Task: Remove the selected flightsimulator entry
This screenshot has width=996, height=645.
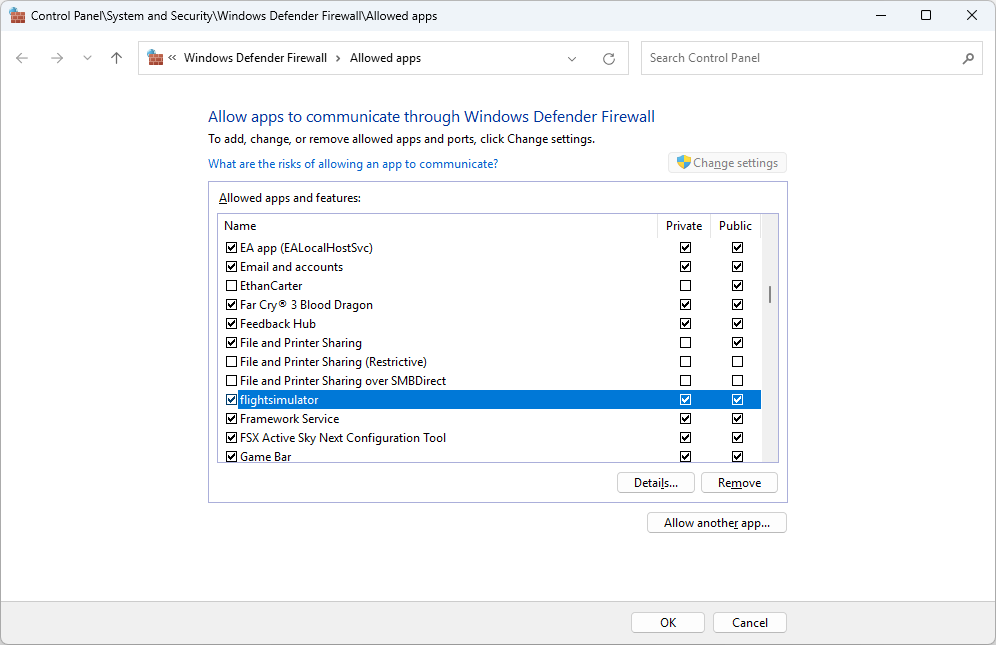Action: (739, 483)
